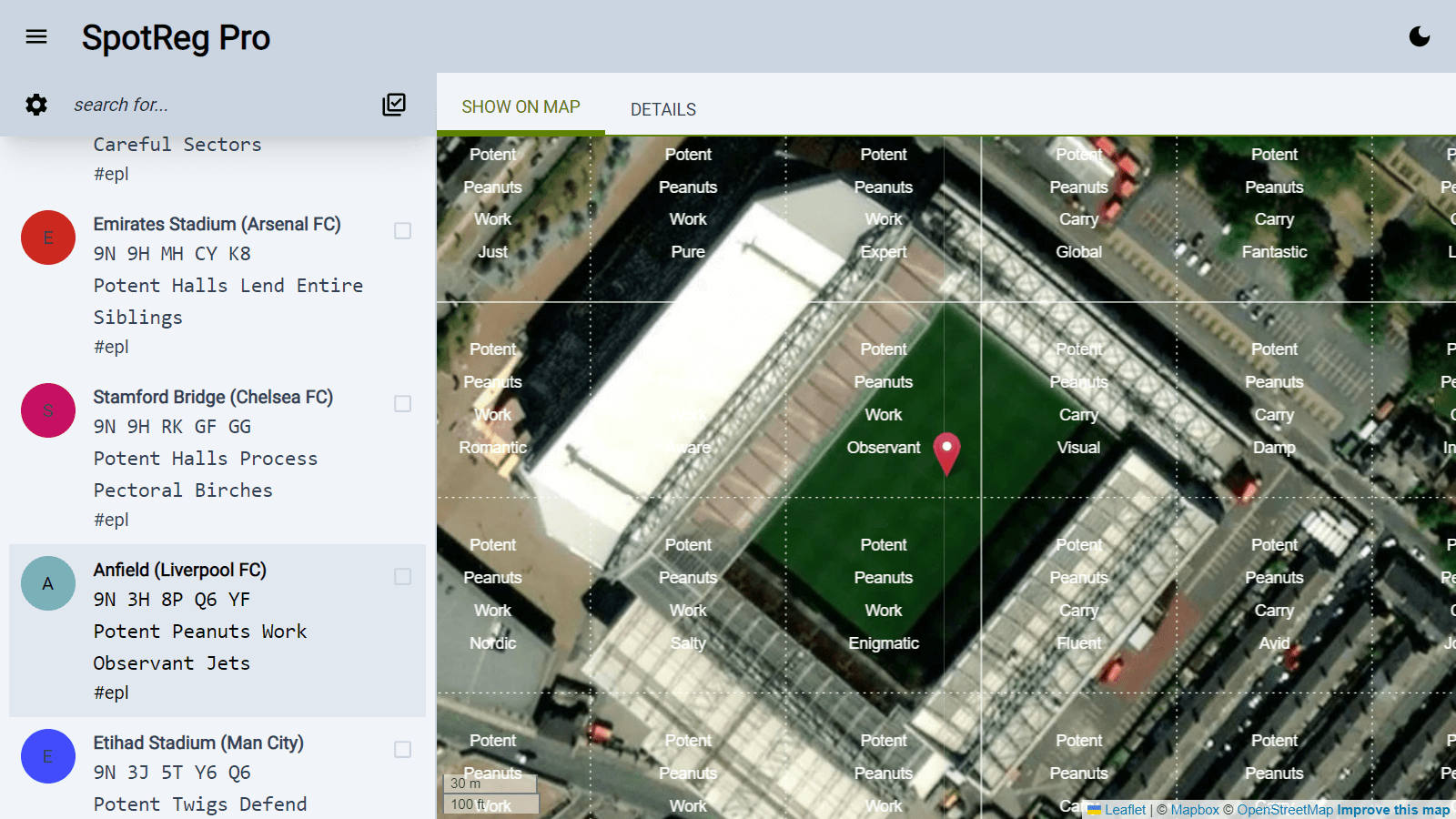Click the Visual grid cell label on map
The width and height of the screenshot is (1456, 819).
point(1078,448)
